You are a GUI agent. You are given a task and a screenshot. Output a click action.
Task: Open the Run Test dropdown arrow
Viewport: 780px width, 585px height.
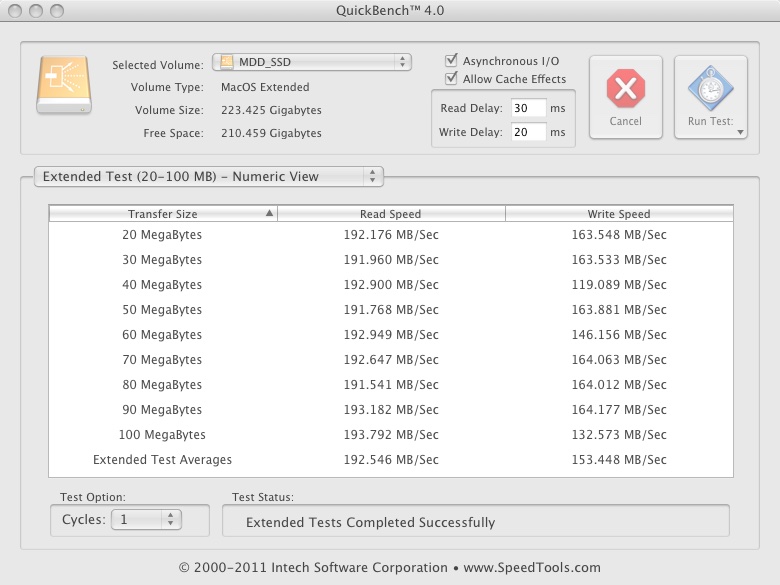click(740, 132)
